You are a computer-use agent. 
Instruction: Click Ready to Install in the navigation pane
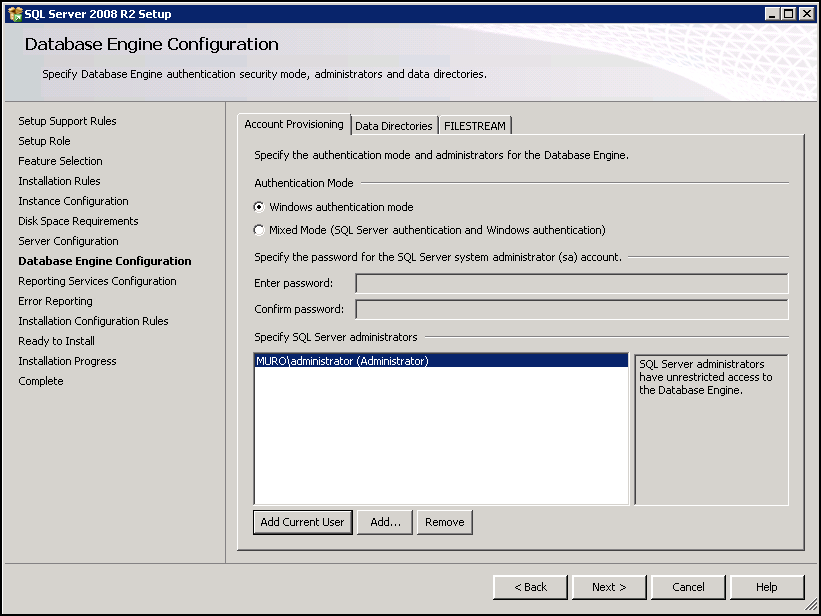(56, 341)
